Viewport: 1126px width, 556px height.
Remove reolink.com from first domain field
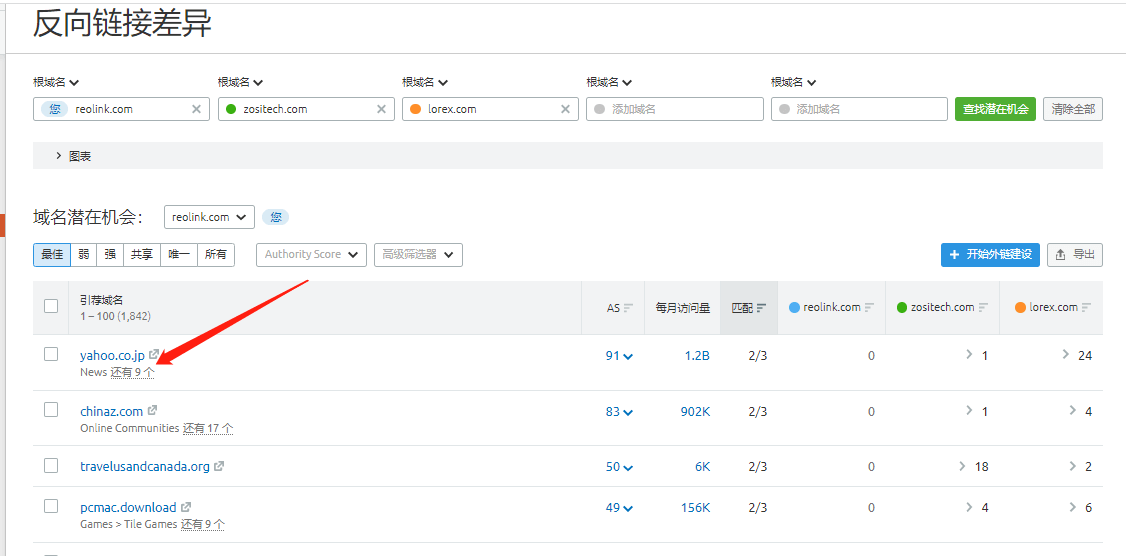coord(196,109)
